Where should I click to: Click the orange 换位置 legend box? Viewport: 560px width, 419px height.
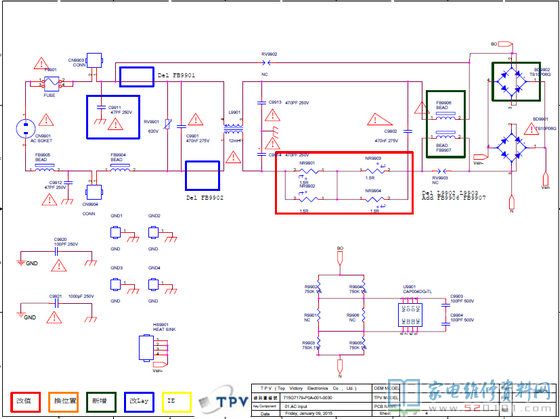[x=63, y=402]
